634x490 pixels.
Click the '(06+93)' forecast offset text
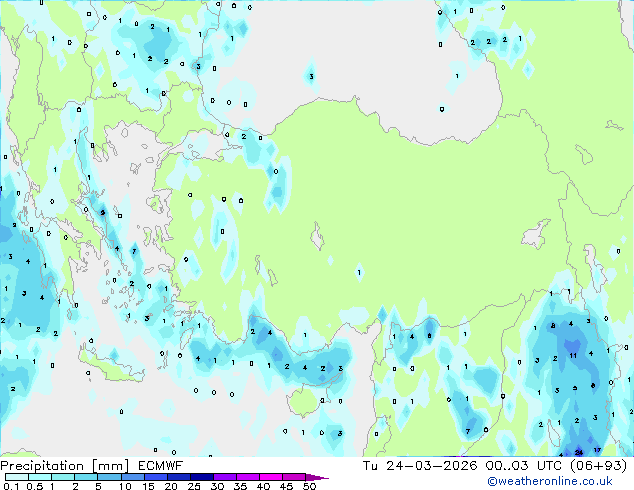click(x=598, y=466)
